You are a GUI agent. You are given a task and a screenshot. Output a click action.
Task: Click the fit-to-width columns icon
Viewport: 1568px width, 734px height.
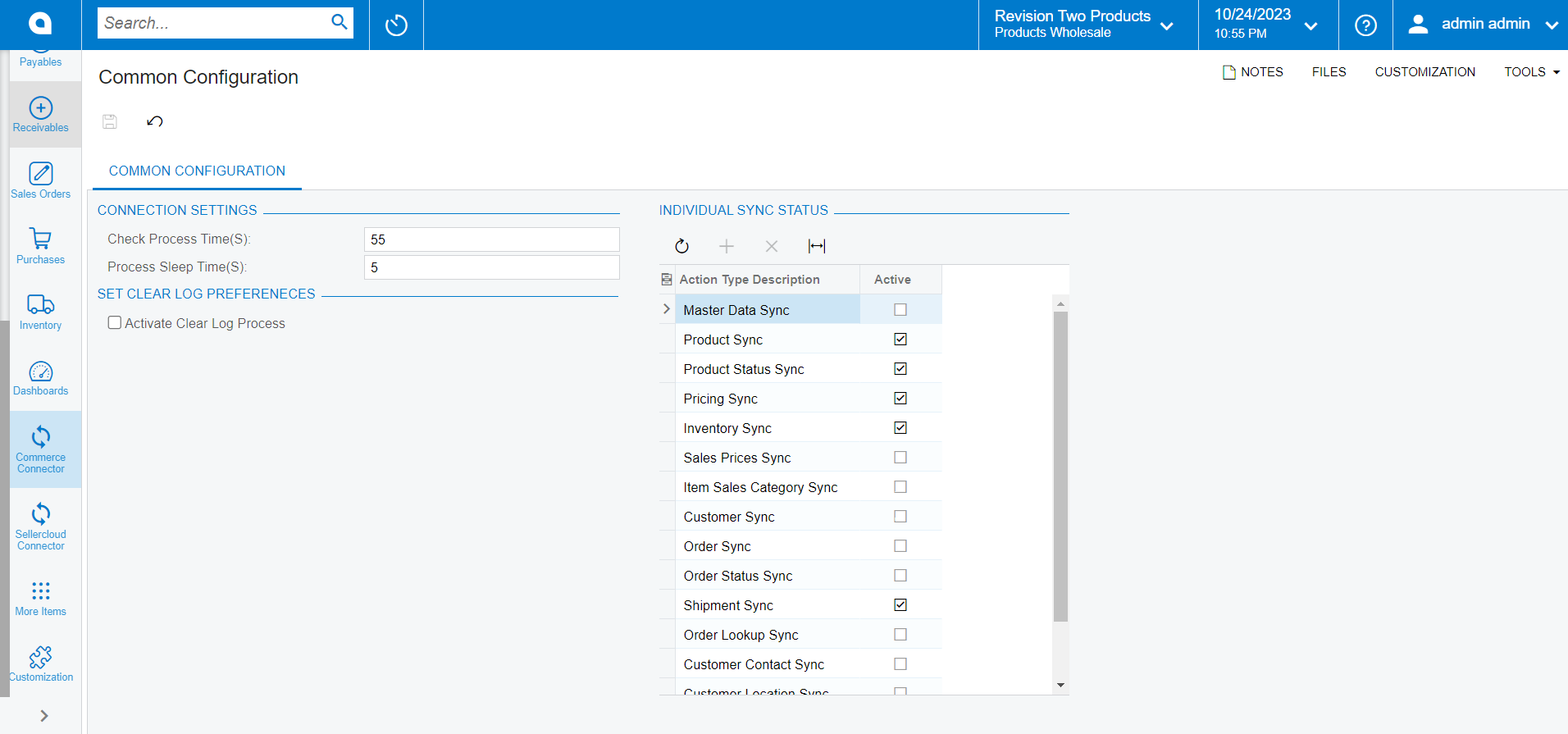click(817, 246)
